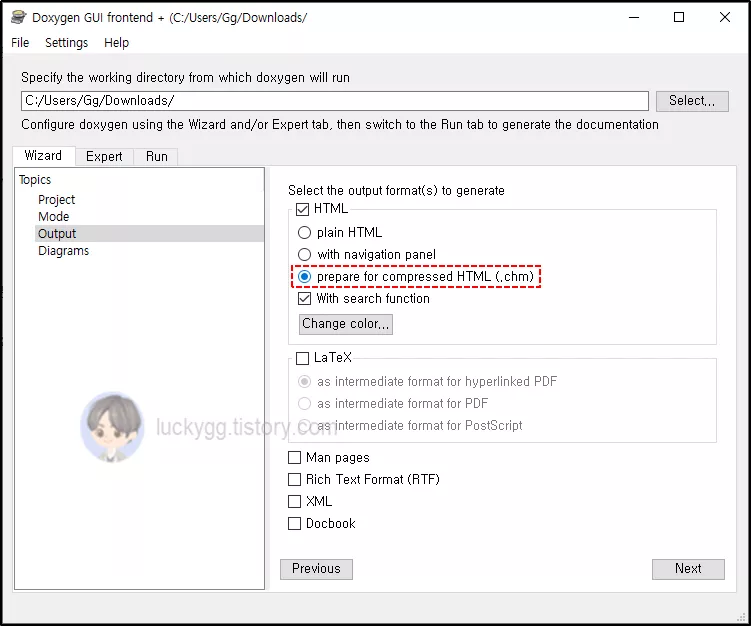Switch to the Run tab

pyautogui.click(x=157, y=157)
